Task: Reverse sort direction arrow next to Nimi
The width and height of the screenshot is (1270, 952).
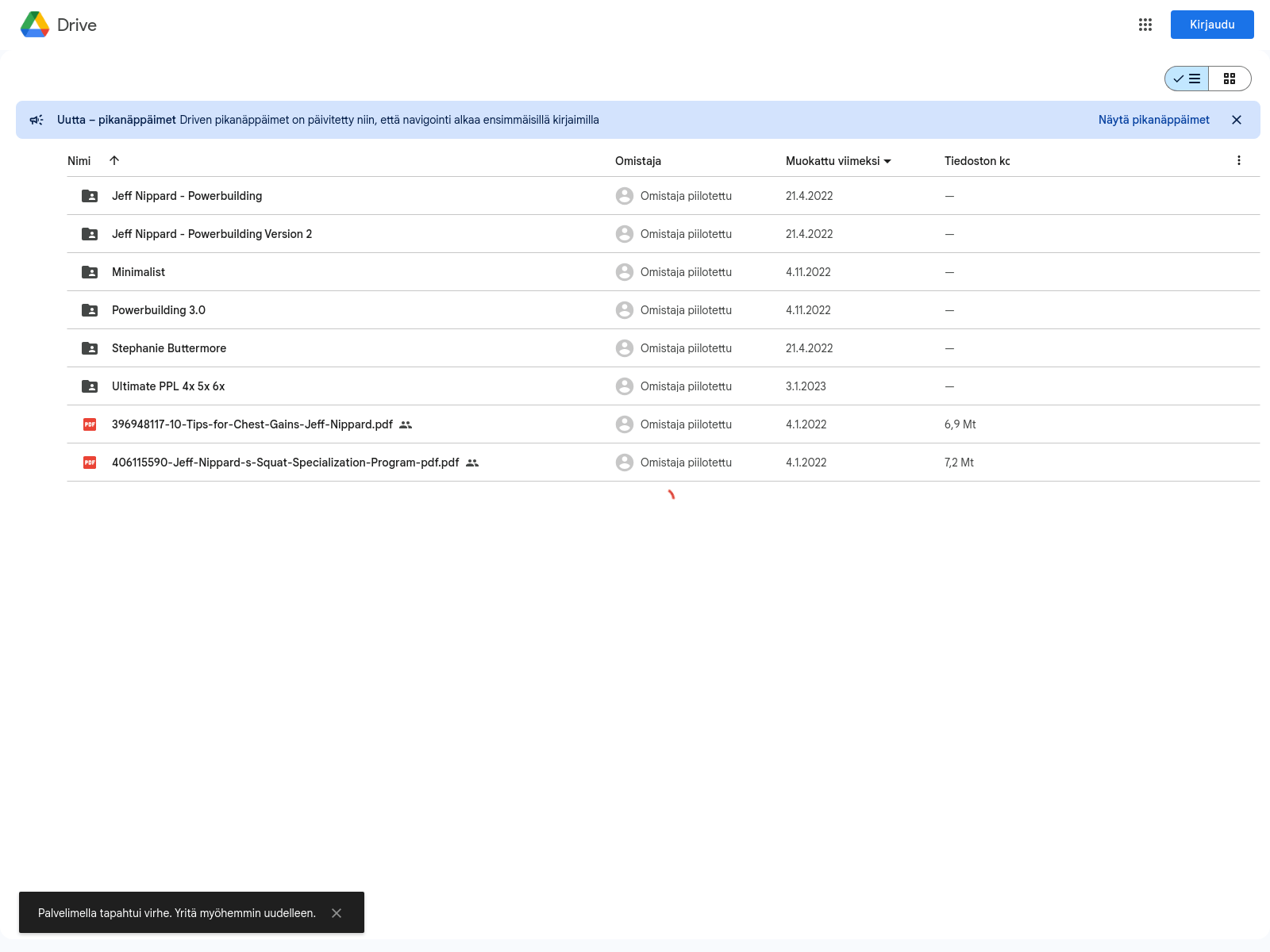Action: point(114,160)
